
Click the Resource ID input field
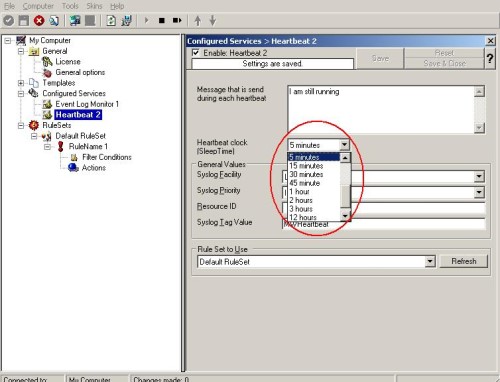384,208
